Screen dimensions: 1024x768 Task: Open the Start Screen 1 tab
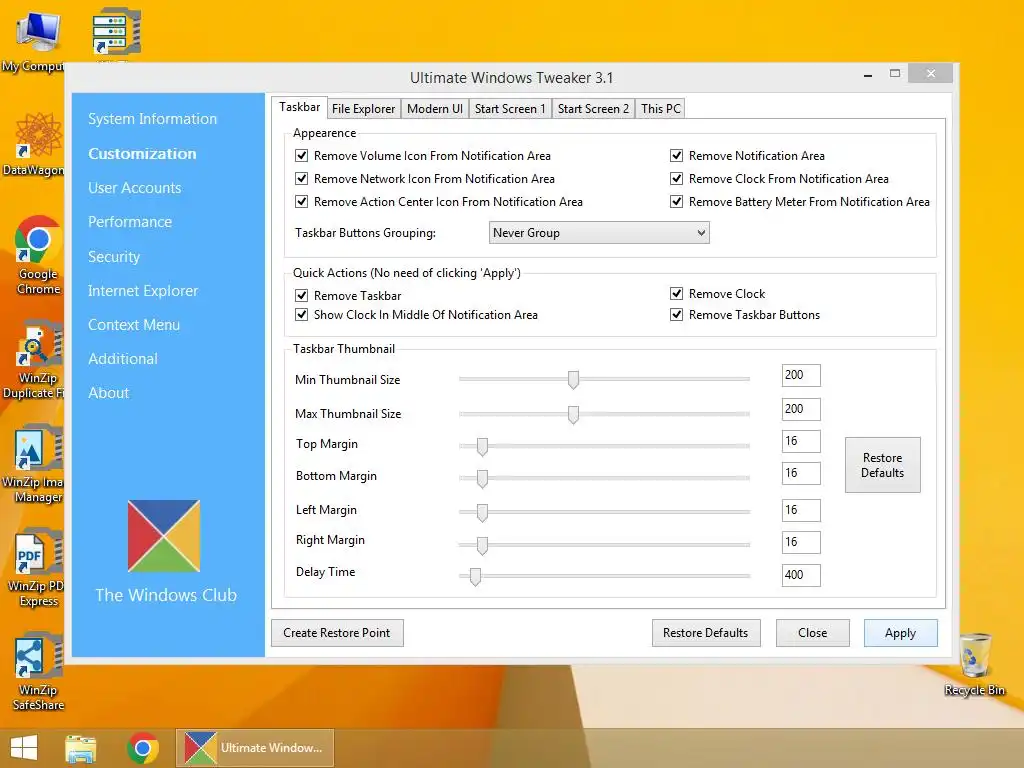(x=510, y=108)
